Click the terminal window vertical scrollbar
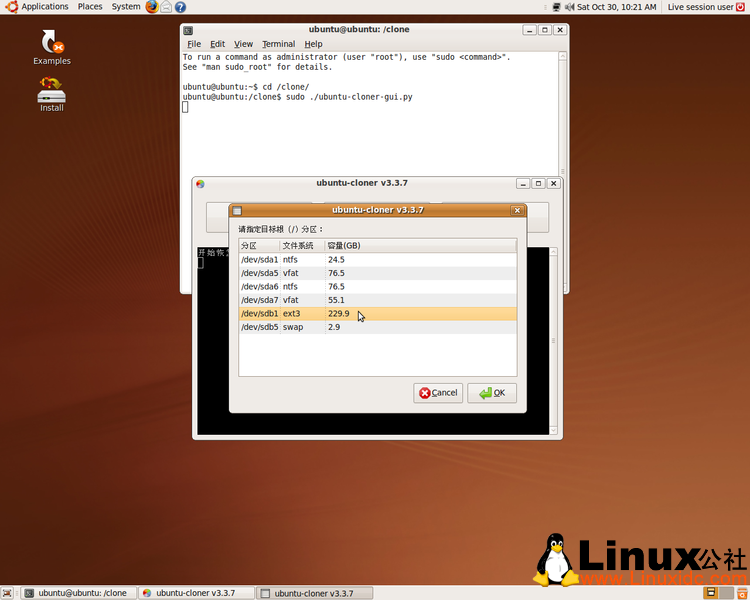Viewport: 750px width, 600px height. (562, 113)
